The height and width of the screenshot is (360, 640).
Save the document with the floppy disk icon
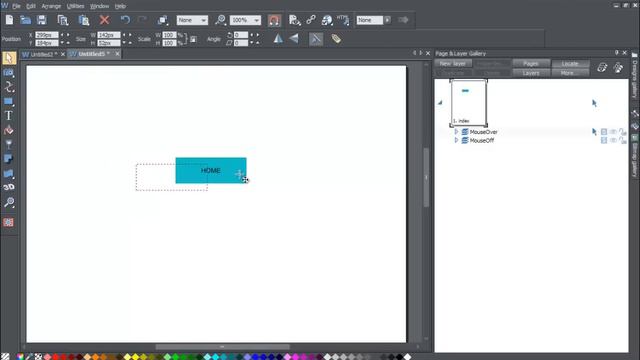[42, 20]
